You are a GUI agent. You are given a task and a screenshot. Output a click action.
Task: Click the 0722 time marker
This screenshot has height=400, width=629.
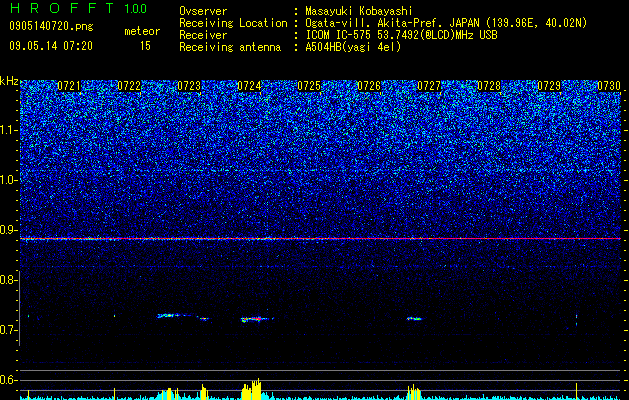pos(129,86)
